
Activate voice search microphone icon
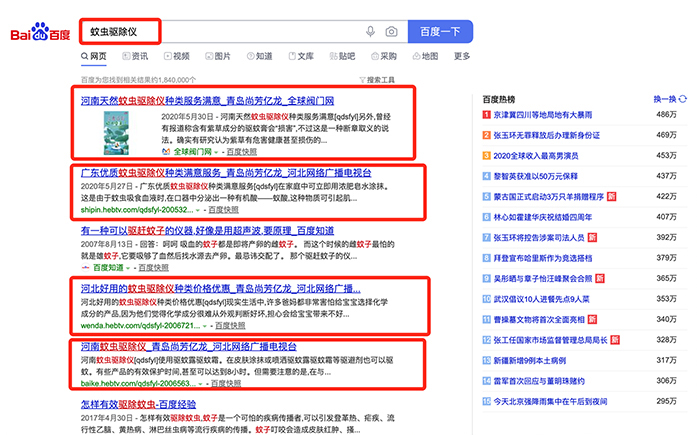coord(370,32)
